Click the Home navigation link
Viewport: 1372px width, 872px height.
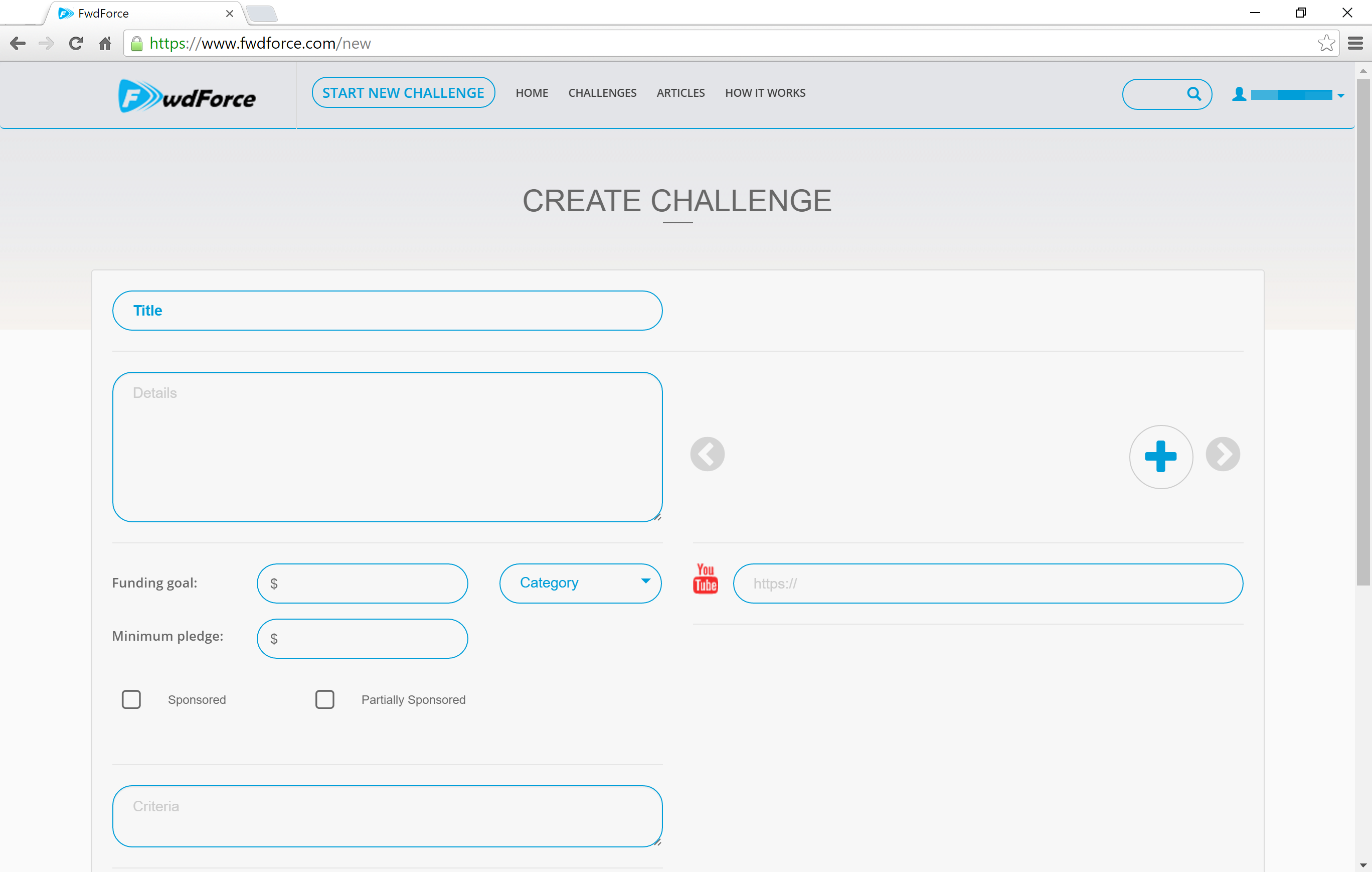(x=532, y=93)
